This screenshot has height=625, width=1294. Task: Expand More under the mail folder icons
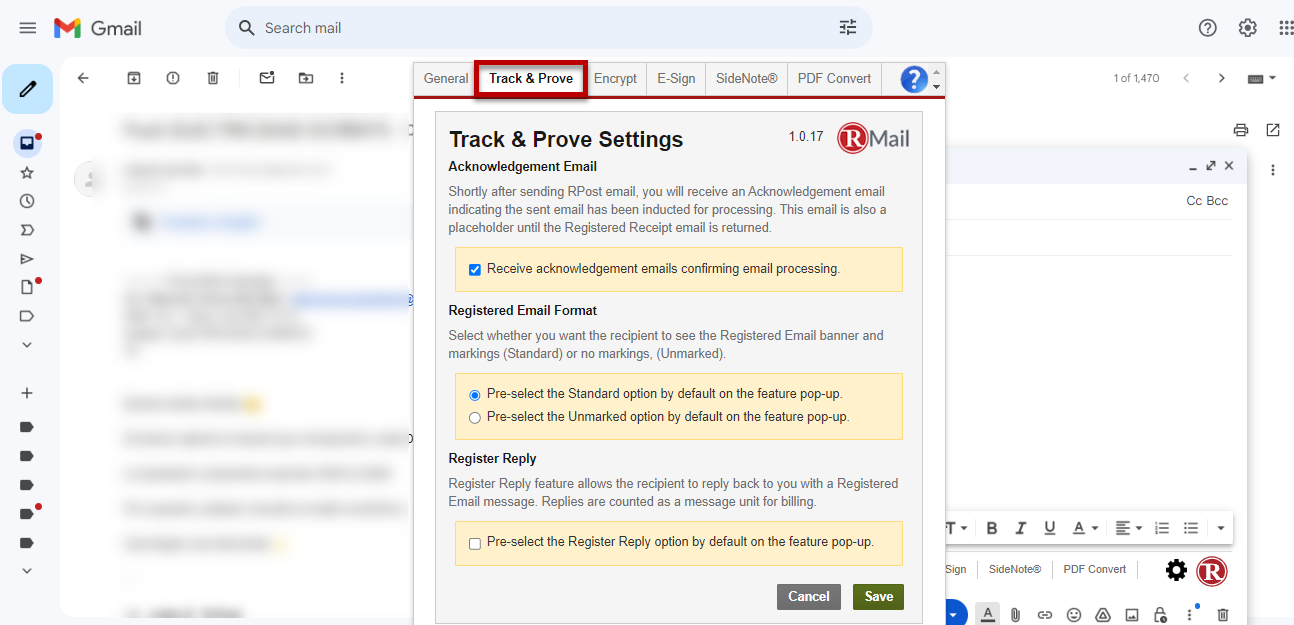tap(27, 345)
